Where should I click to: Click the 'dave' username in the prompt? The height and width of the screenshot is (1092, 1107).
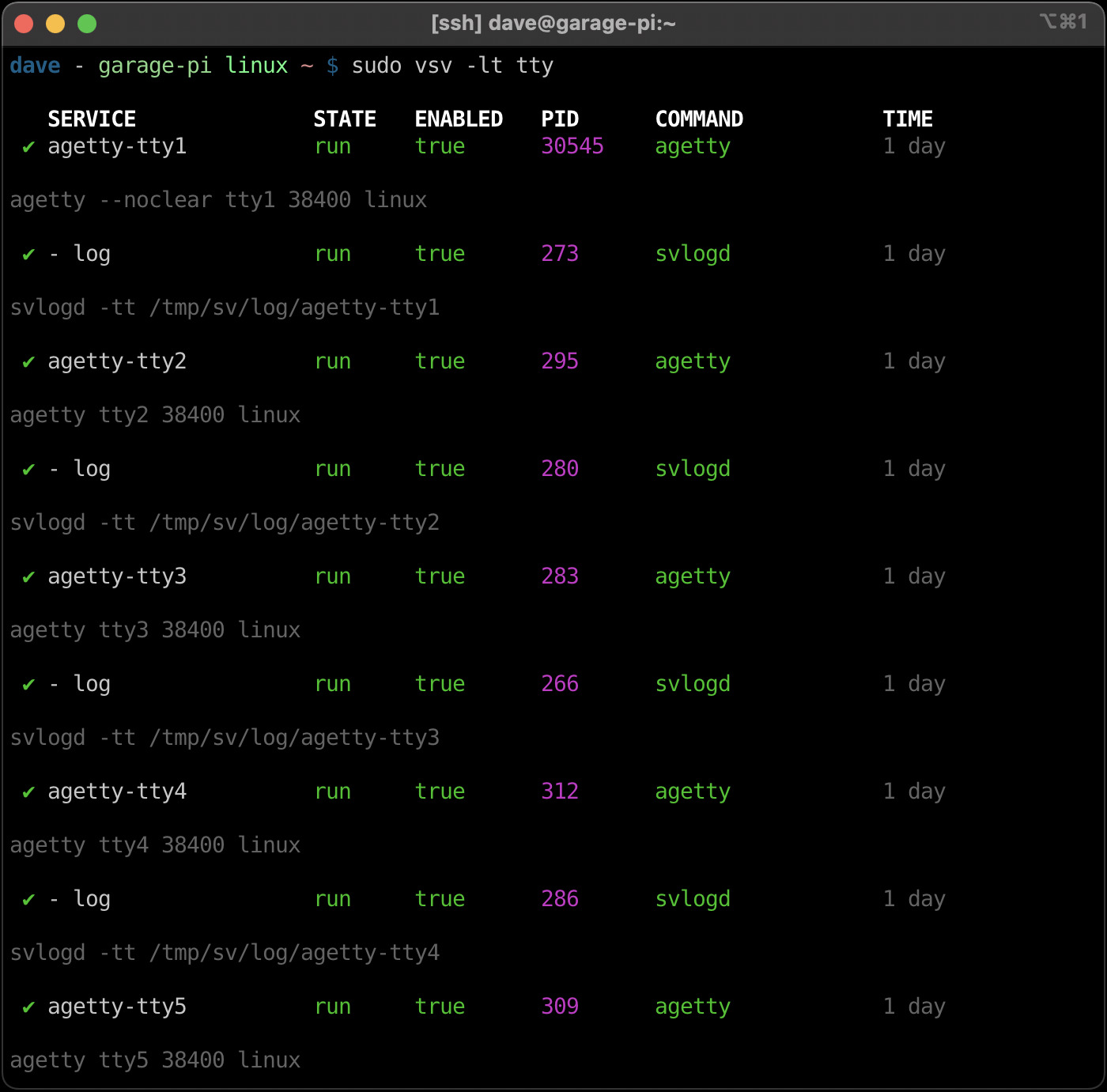tap(35, 66)
